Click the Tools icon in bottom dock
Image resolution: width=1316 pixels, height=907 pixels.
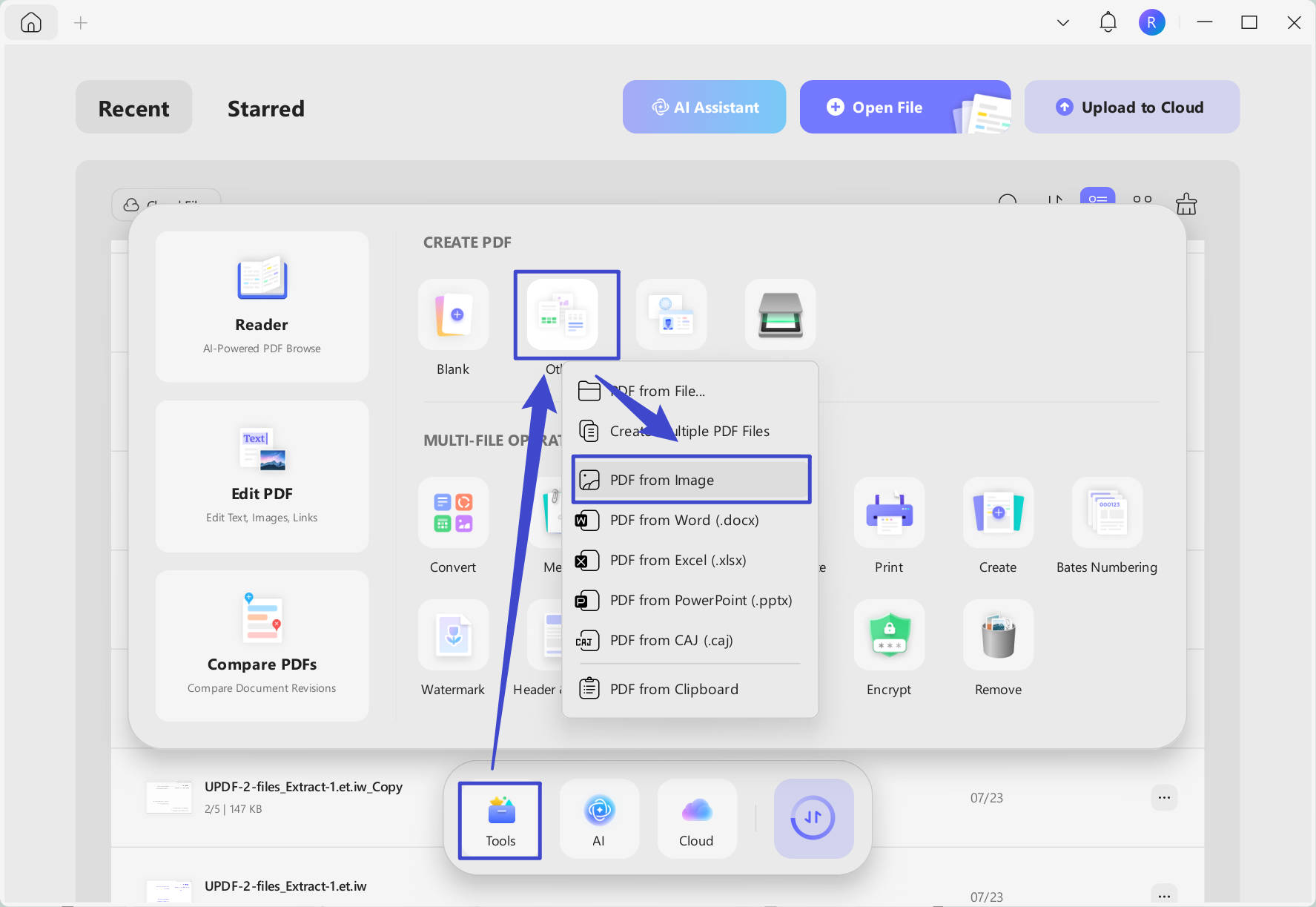coord(500,819)
